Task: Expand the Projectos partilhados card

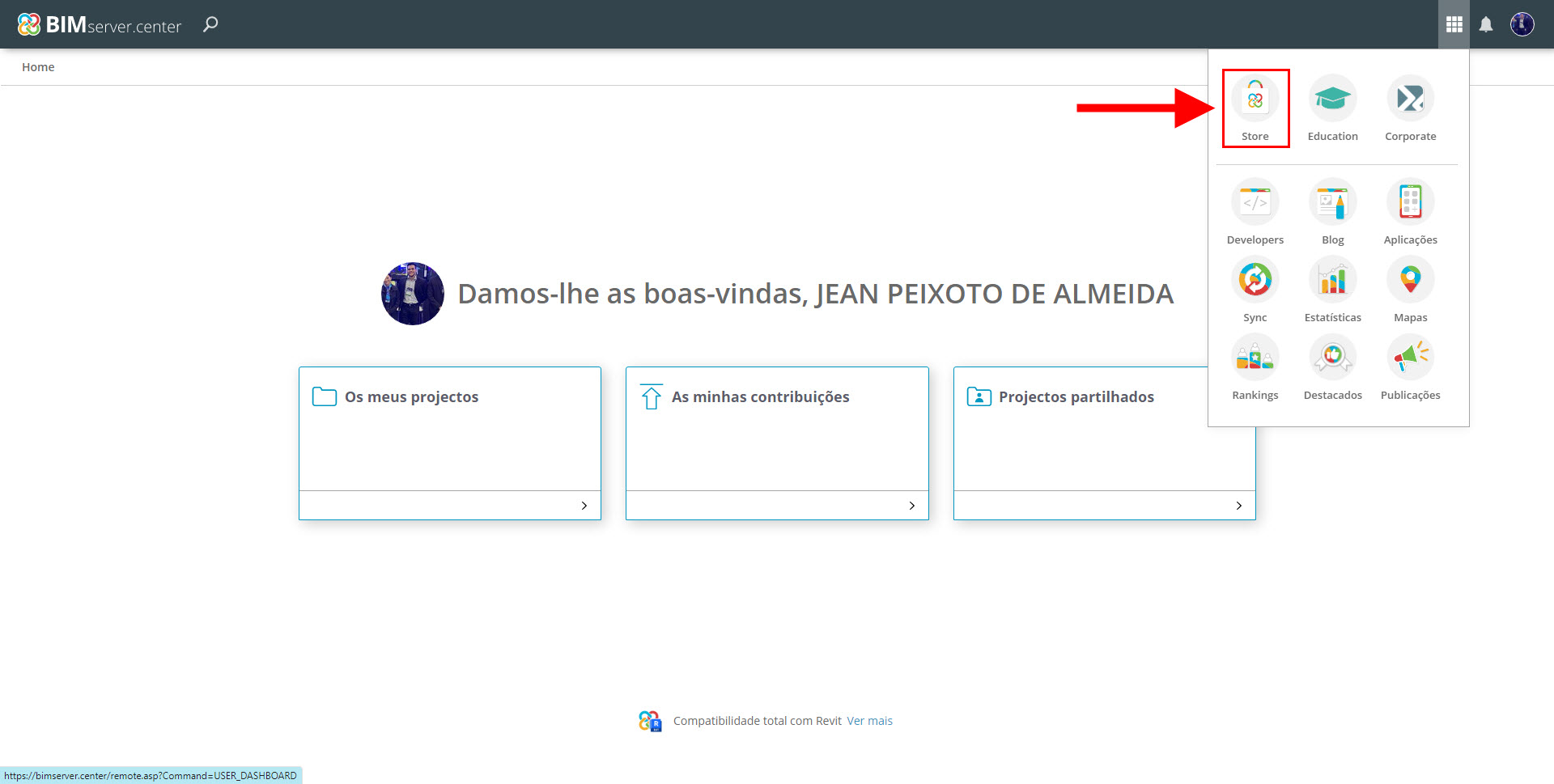Action: 1239,505
